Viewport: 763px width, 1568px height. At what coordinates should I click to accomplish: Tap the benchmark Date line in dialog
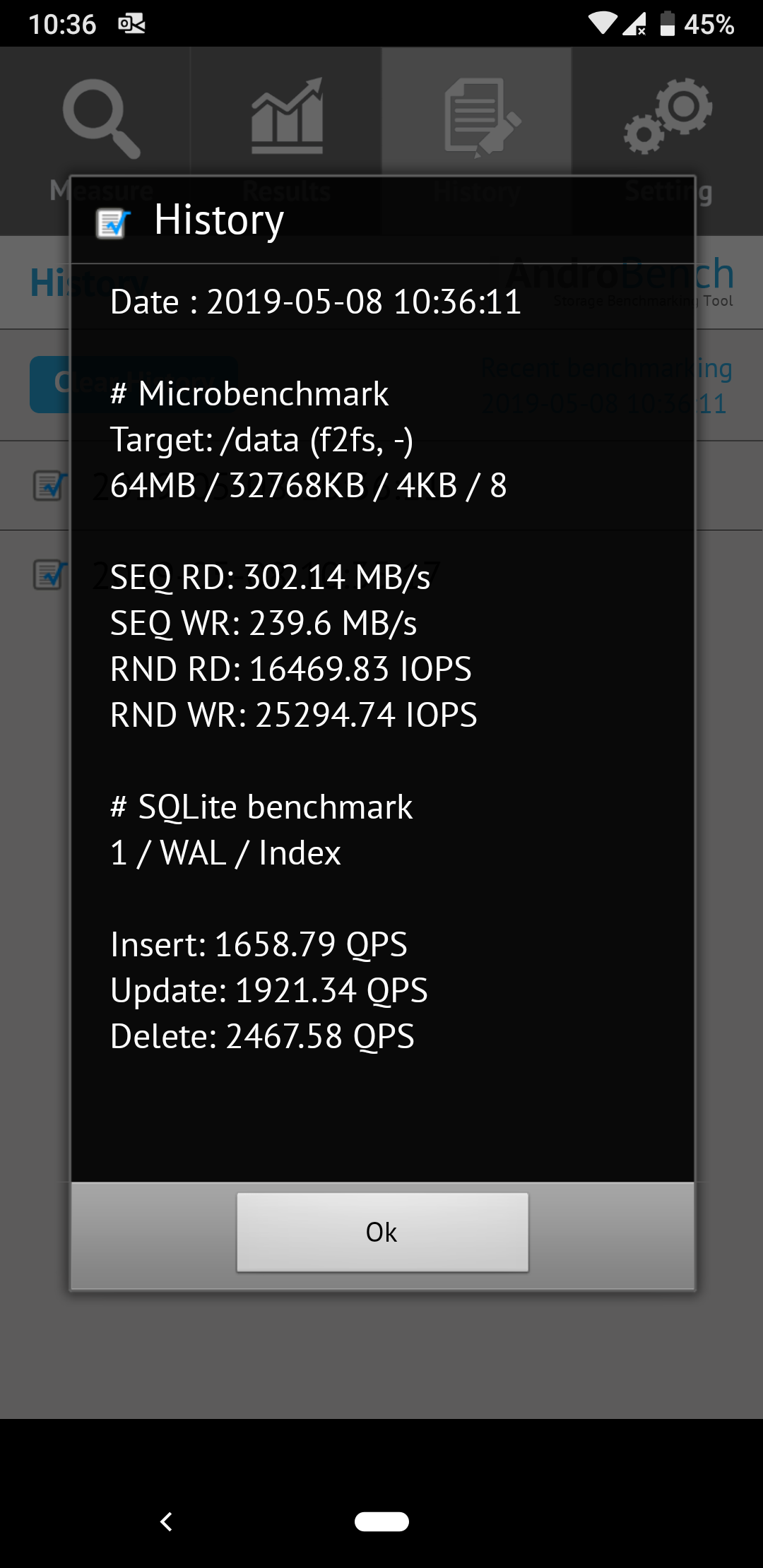(x=316, y=302)
